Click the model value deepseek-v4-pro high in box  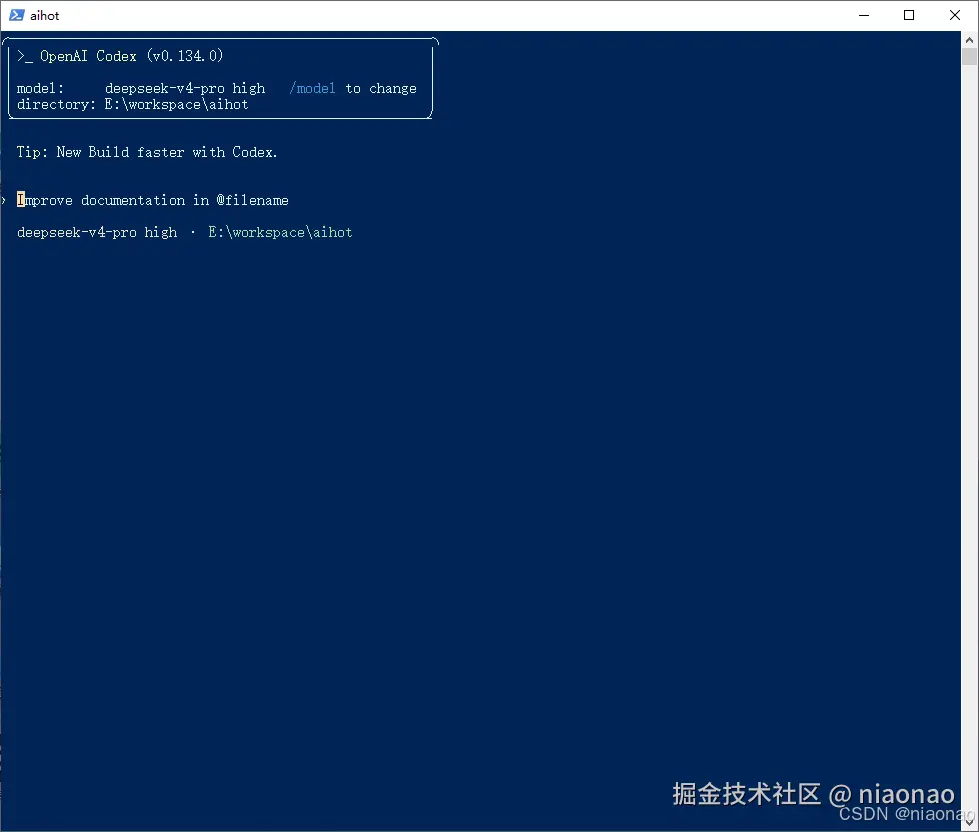point(185,89)
